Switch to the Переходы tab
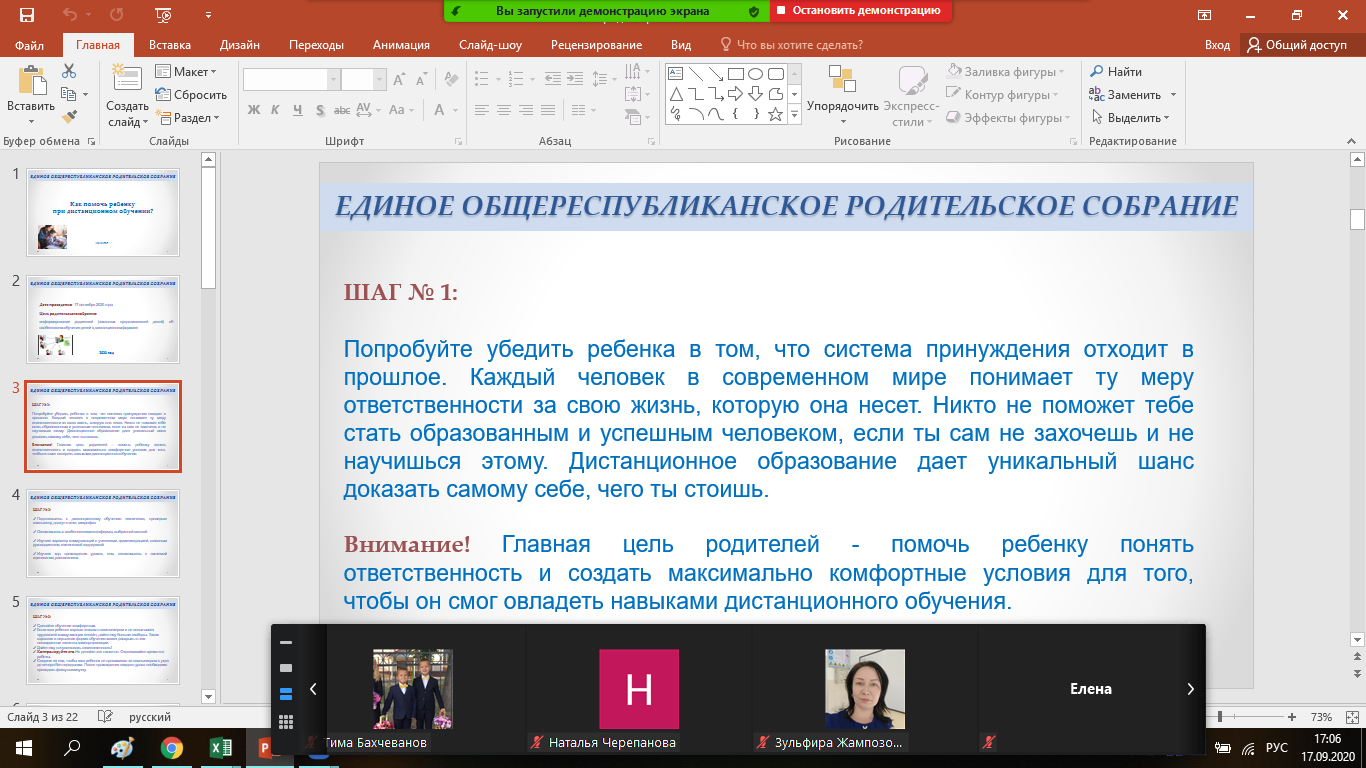This screenshot has height=768, width=1366. click(317, 45)
